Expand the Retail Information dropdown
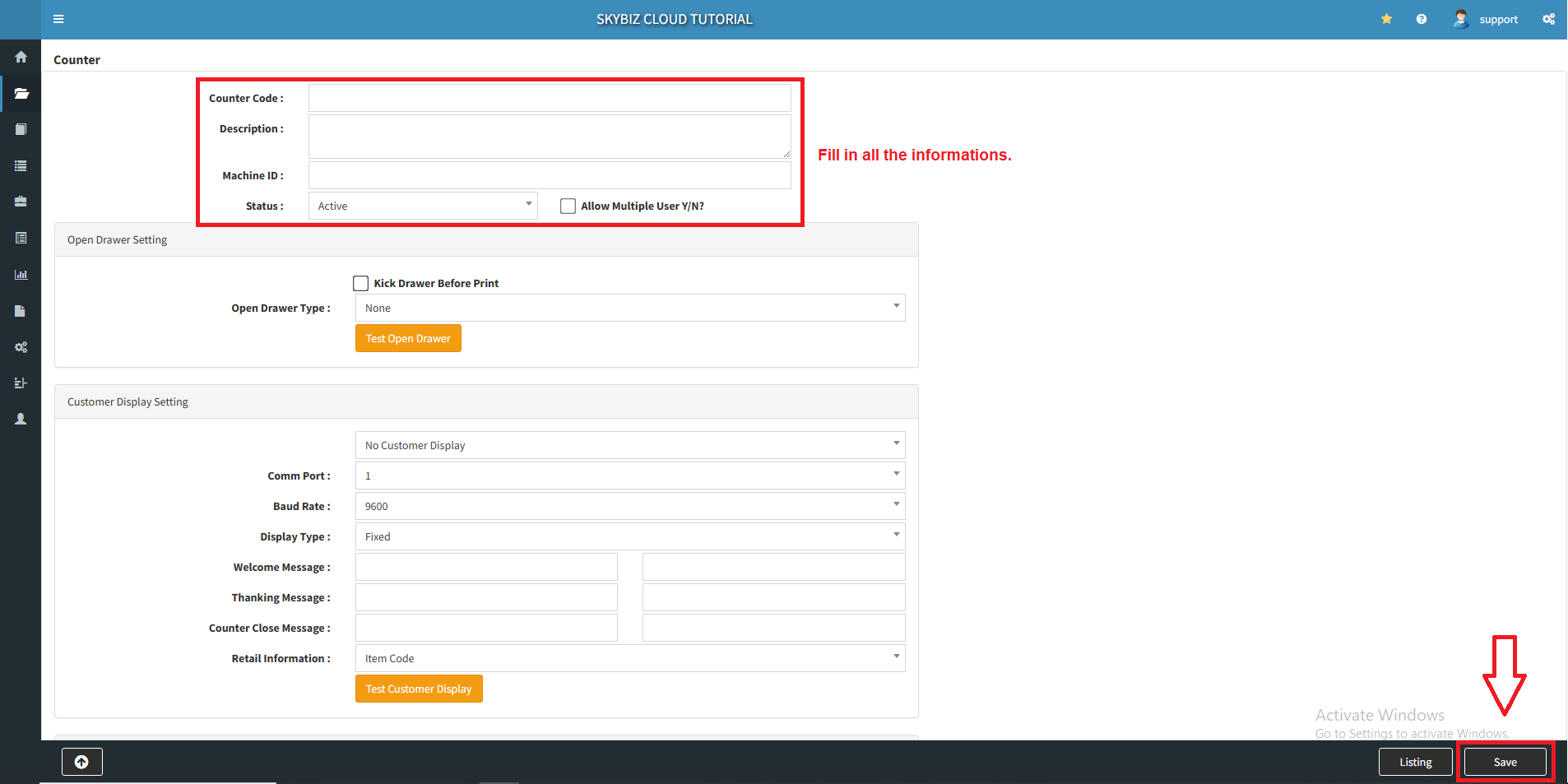 630,658
